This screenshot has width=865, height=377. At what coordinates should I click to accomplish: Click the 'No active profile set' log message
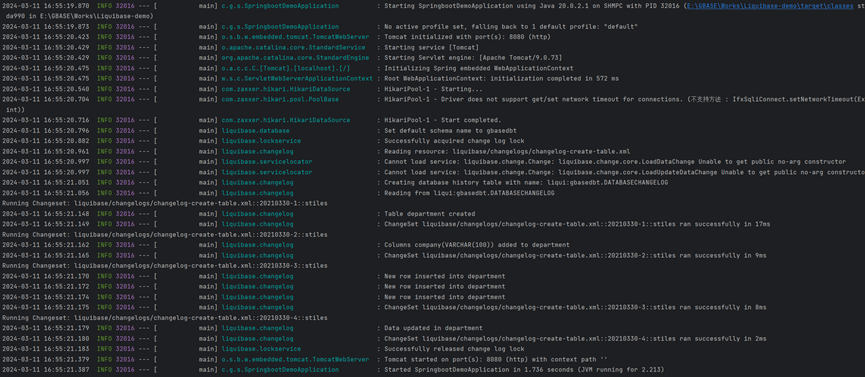click(x=511, y=26)
